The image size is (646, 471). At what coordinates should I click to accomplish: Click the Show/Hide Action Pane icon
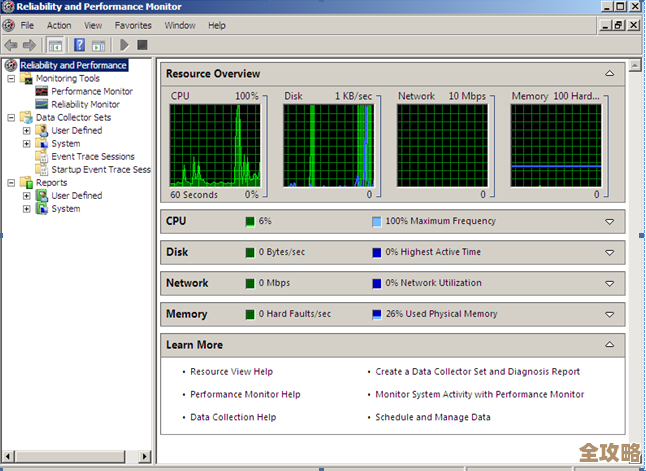pos(98,45)
